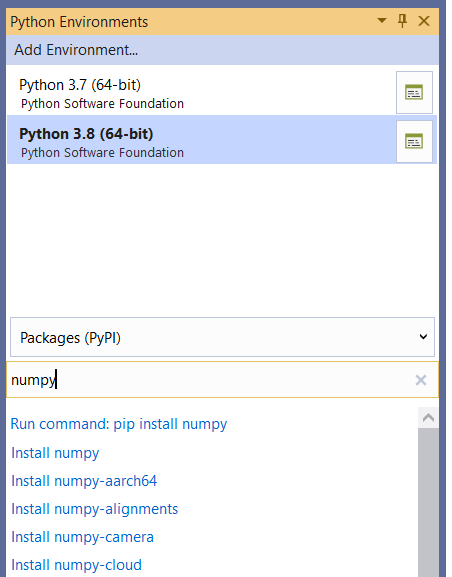
Task: Choose Install numpy-alignments result
Action: tap(95, 509)
